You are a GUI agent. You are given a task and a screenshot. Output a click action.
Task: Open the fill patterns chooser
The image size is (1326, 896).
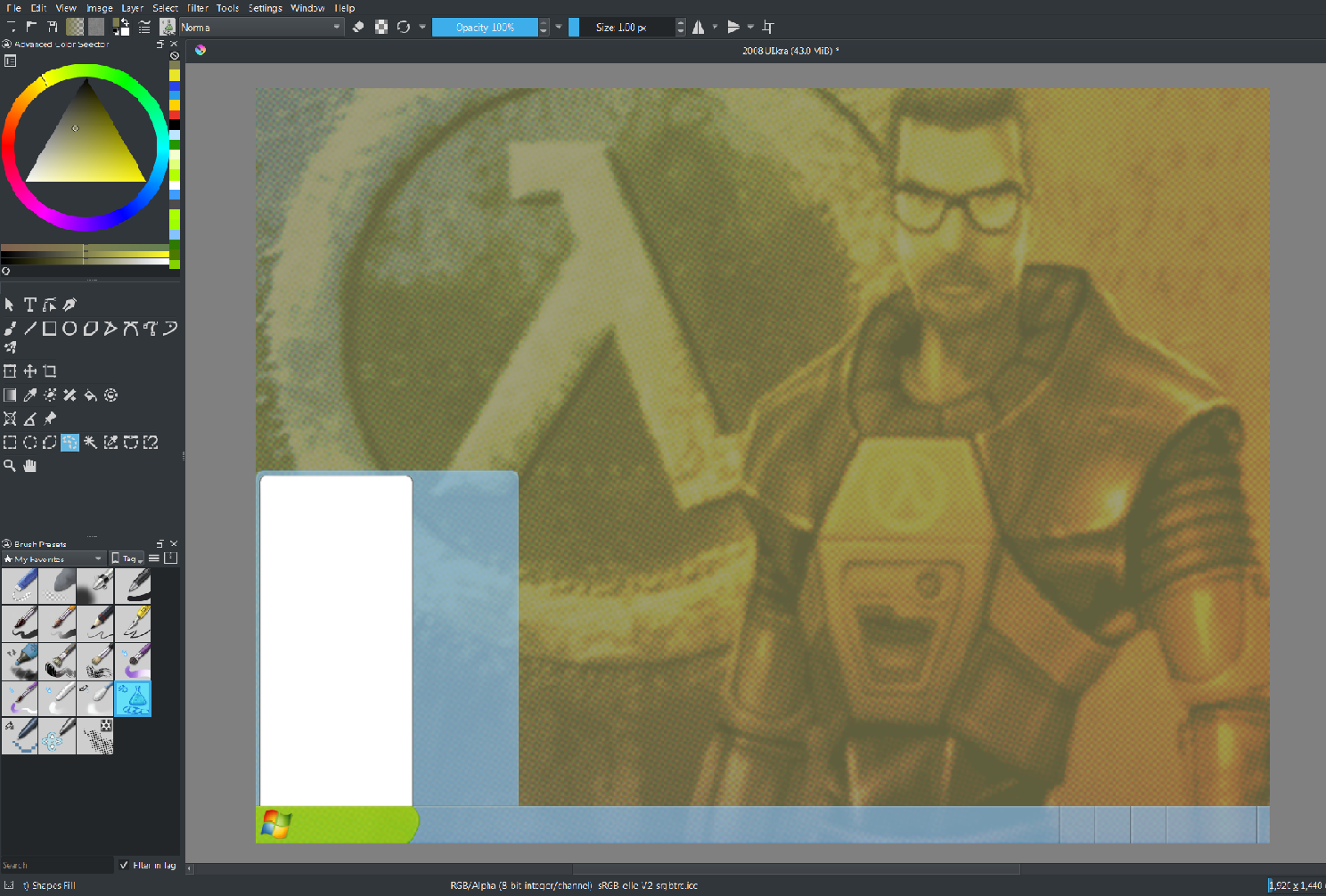click(96, 28)
